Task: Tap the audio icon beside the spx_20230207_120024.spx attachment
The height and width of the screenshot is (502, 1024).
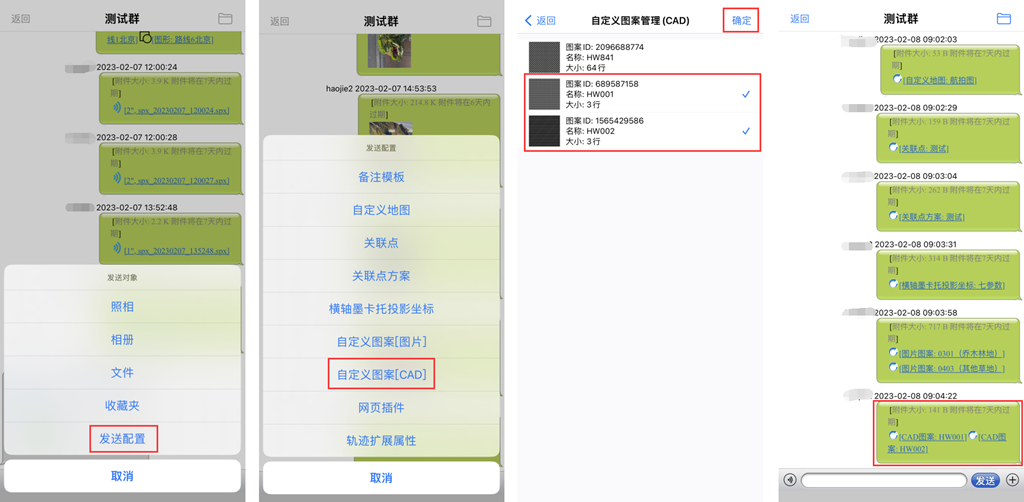Action: (x=117, y=108)
